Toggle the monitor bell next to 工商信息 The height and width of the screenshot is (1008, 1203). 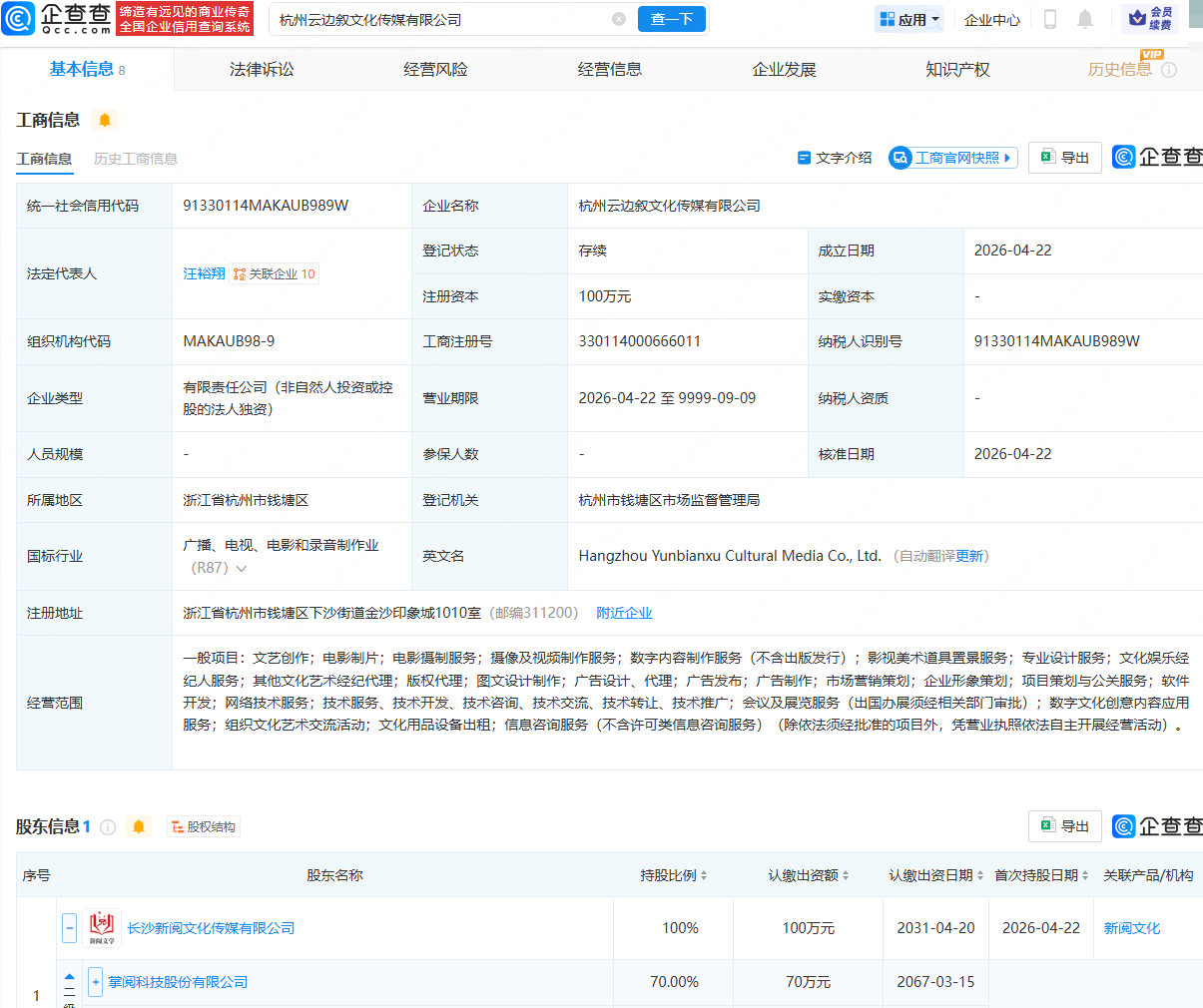click(x=105, y=121)
